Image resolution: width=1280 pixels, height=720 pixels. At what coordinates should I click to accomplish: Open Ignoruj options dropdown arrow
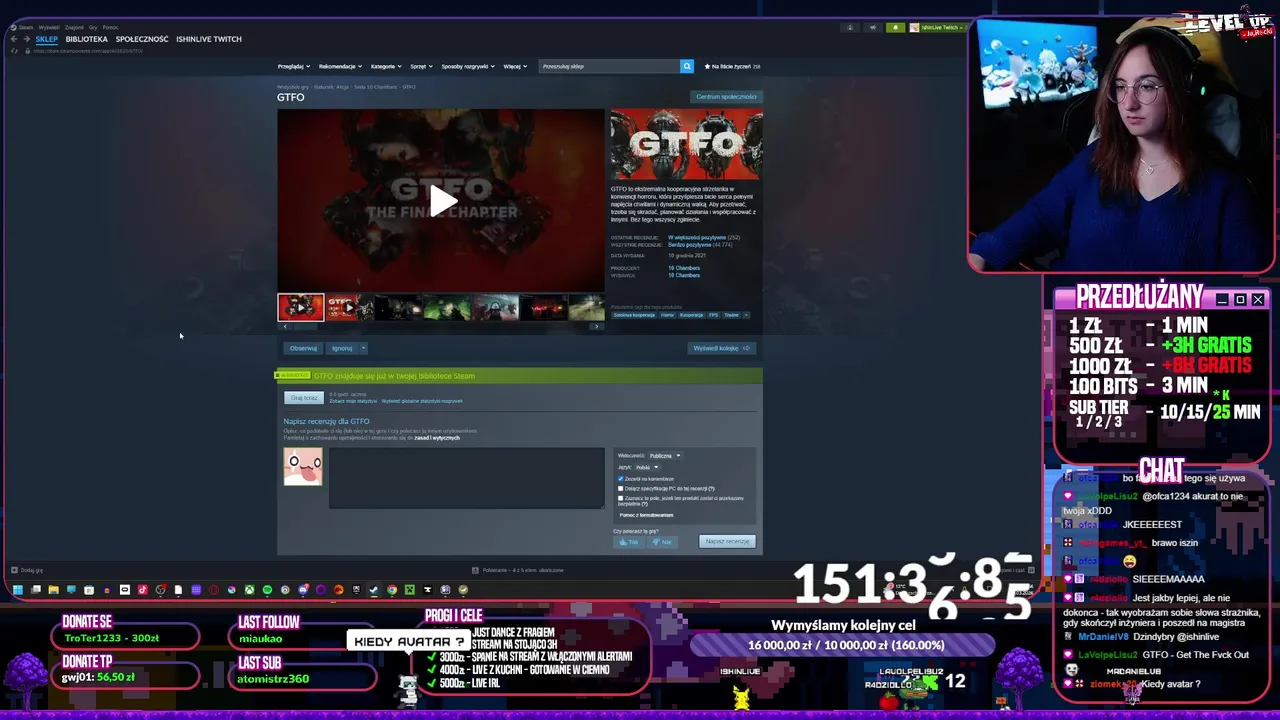[x=363, y=348]
